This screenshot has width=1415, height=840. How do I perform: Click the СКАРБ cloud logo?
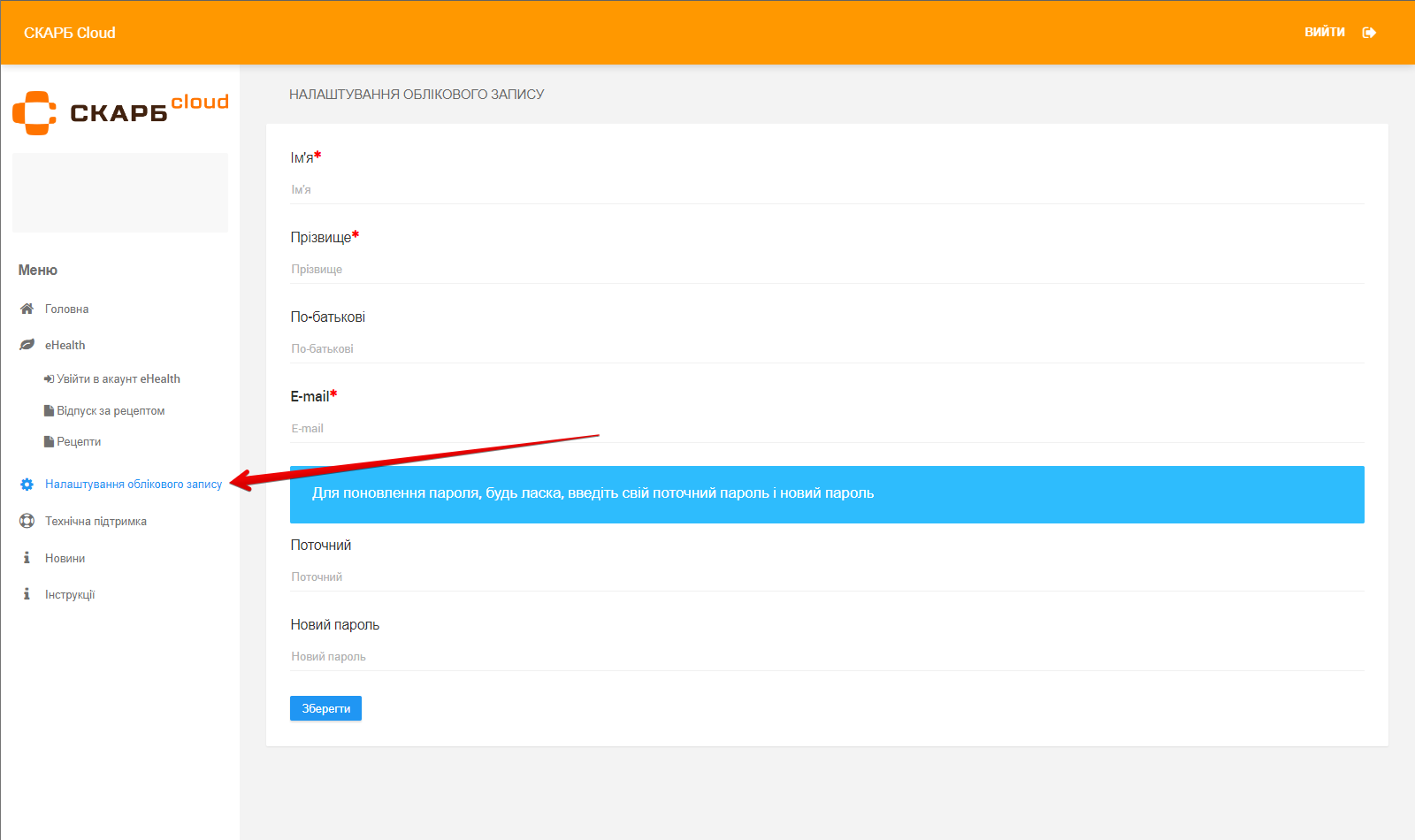pyautogui.click(x=120, y=113)
